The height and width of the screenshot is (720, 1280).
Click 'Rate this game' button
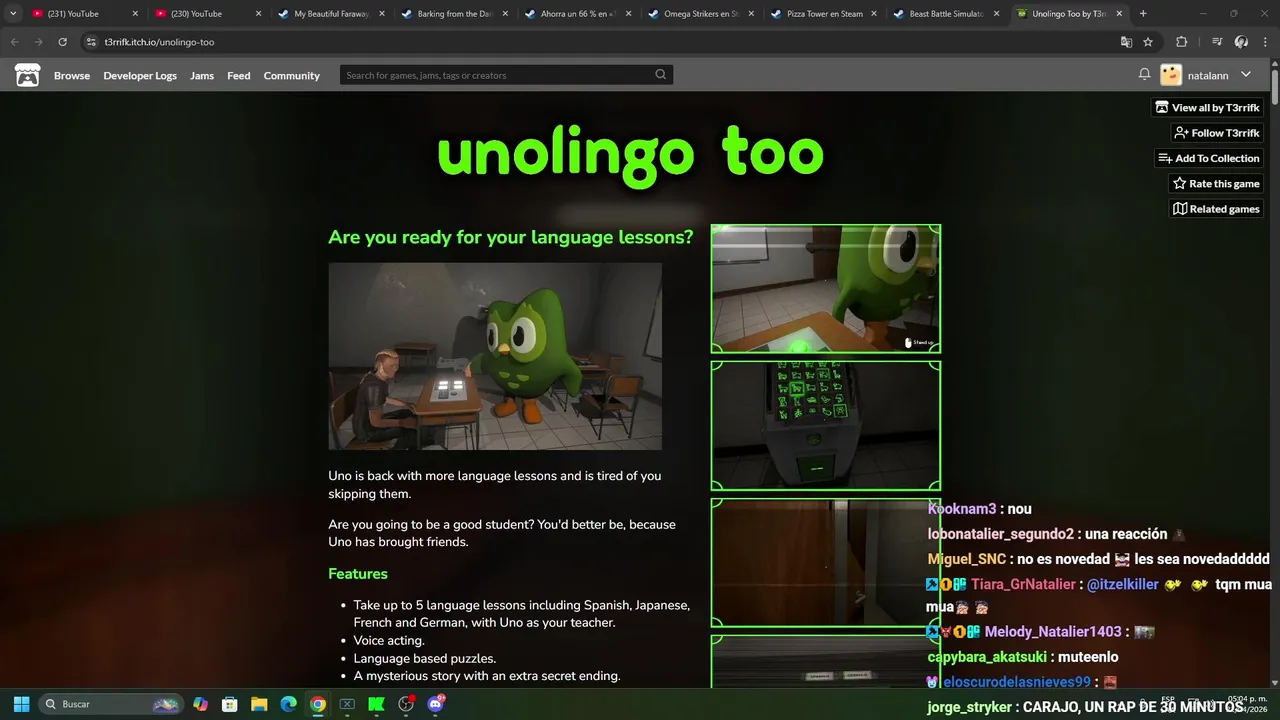[1216, 183]
